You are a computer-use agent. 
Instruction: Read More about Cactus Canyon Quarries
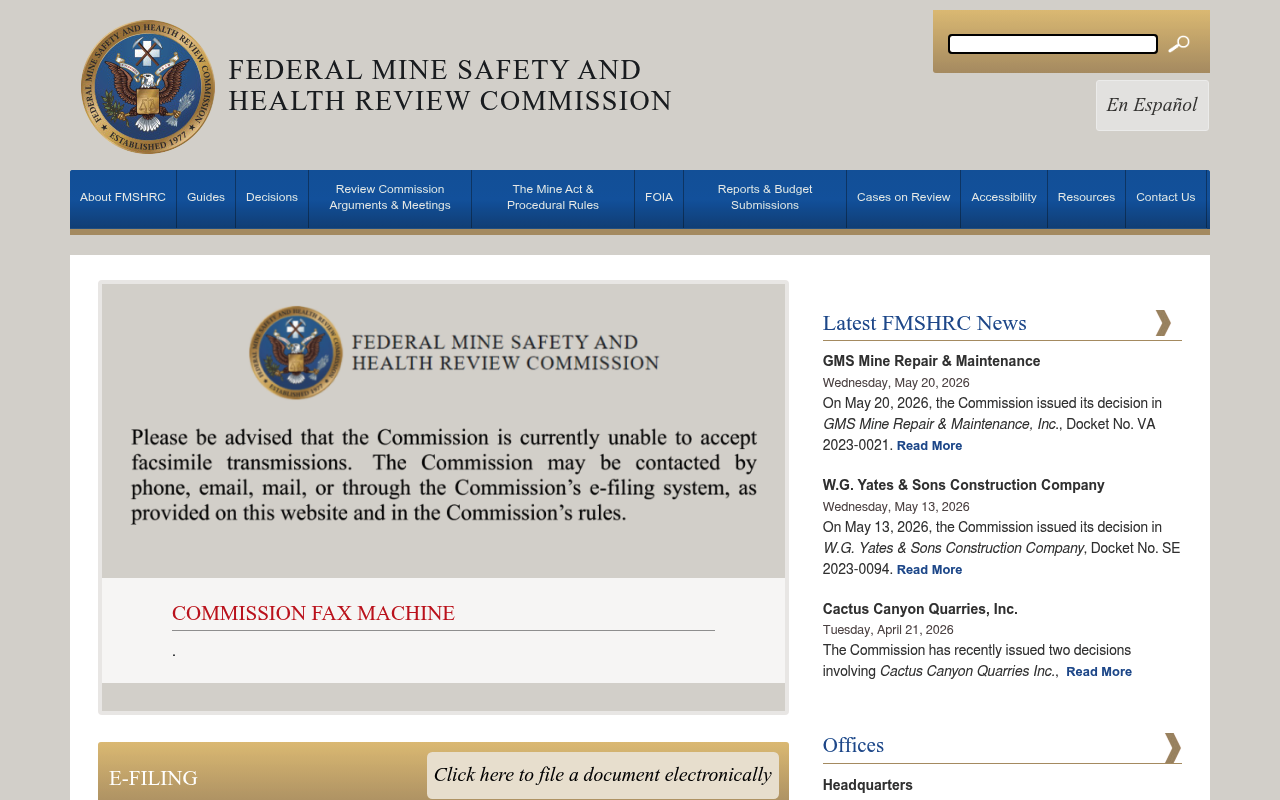point(1099,672)
